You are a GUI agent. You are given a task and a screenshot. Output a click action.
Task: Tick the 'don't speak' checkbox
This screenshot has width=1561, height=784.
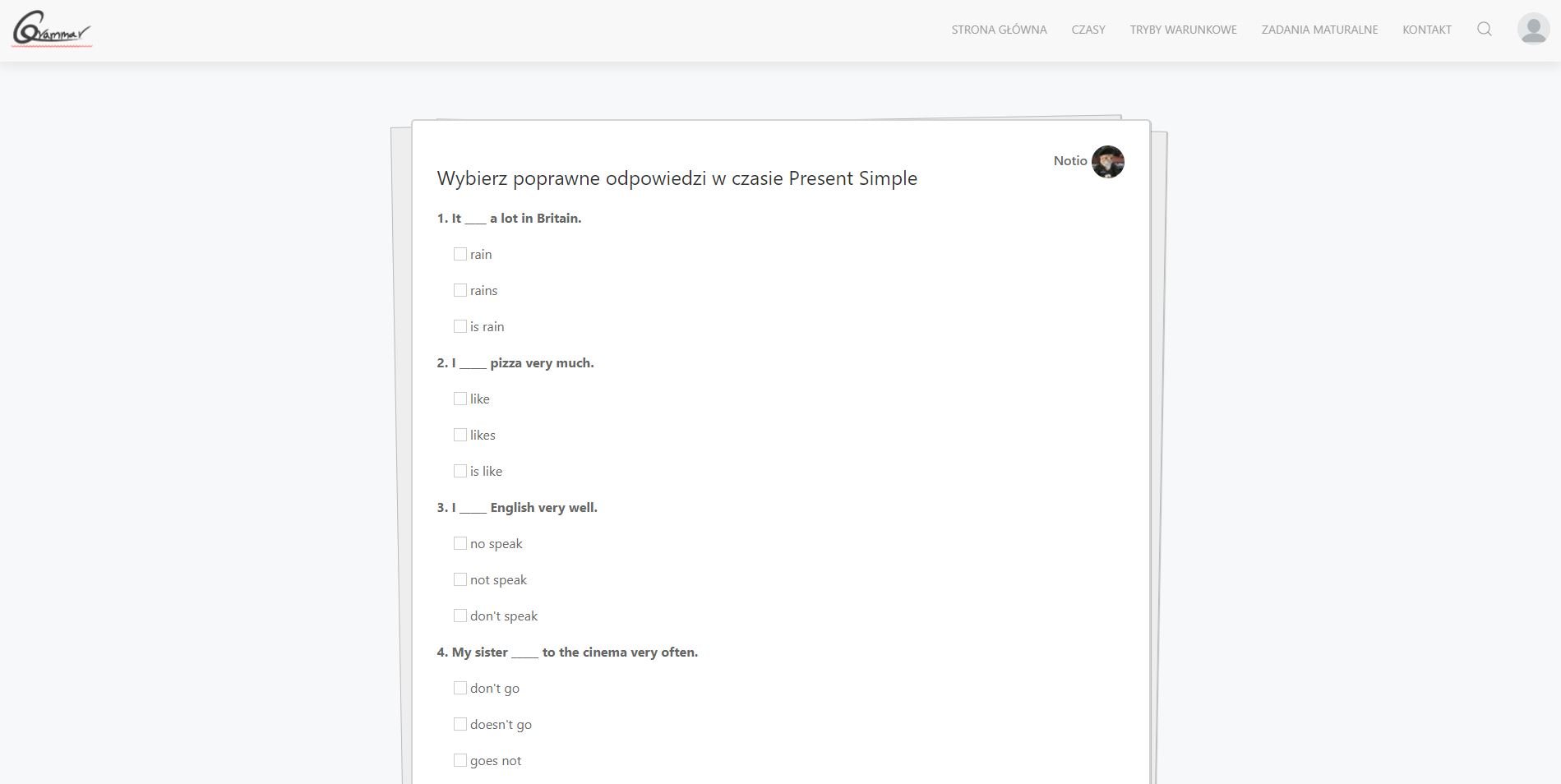pyautogui.click(x=460, y=616)
